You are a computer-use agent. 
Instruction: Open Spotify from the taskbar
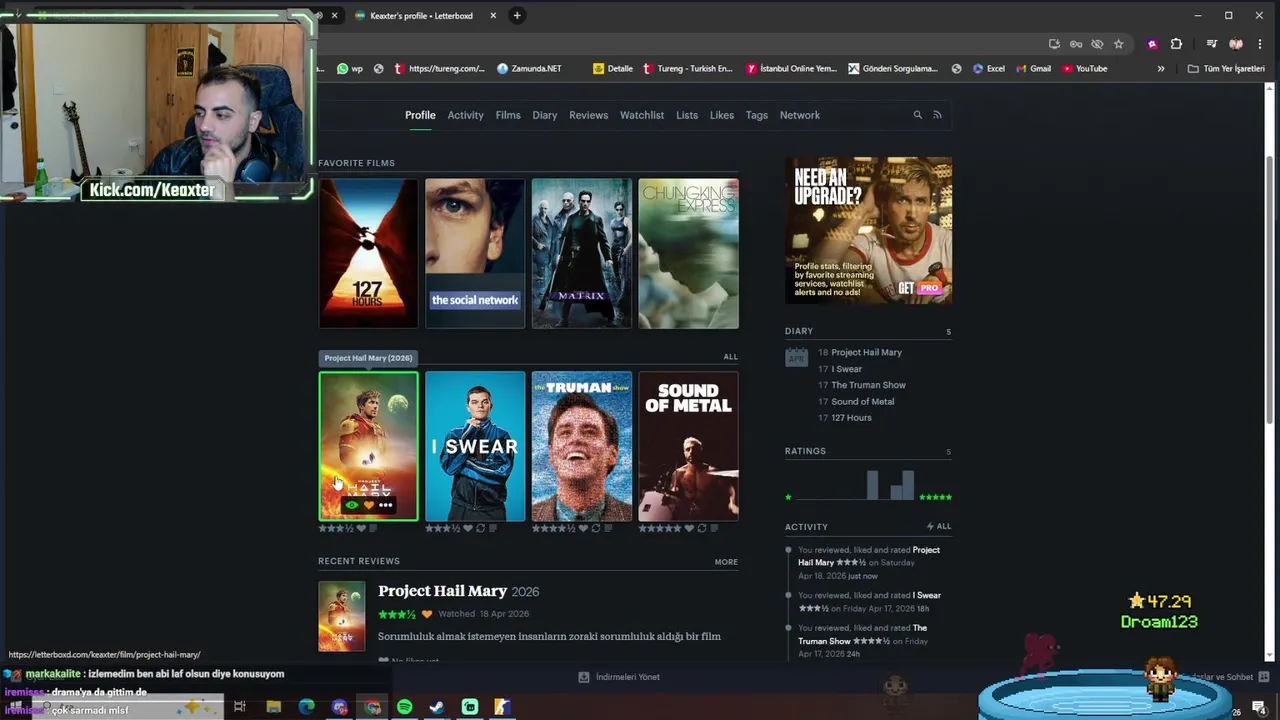tap(404, 707)
